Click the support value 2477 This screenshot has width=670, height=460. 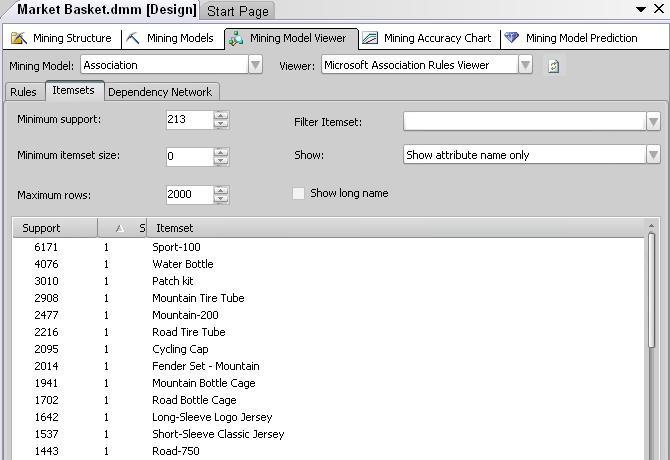(x=46, y=315)
